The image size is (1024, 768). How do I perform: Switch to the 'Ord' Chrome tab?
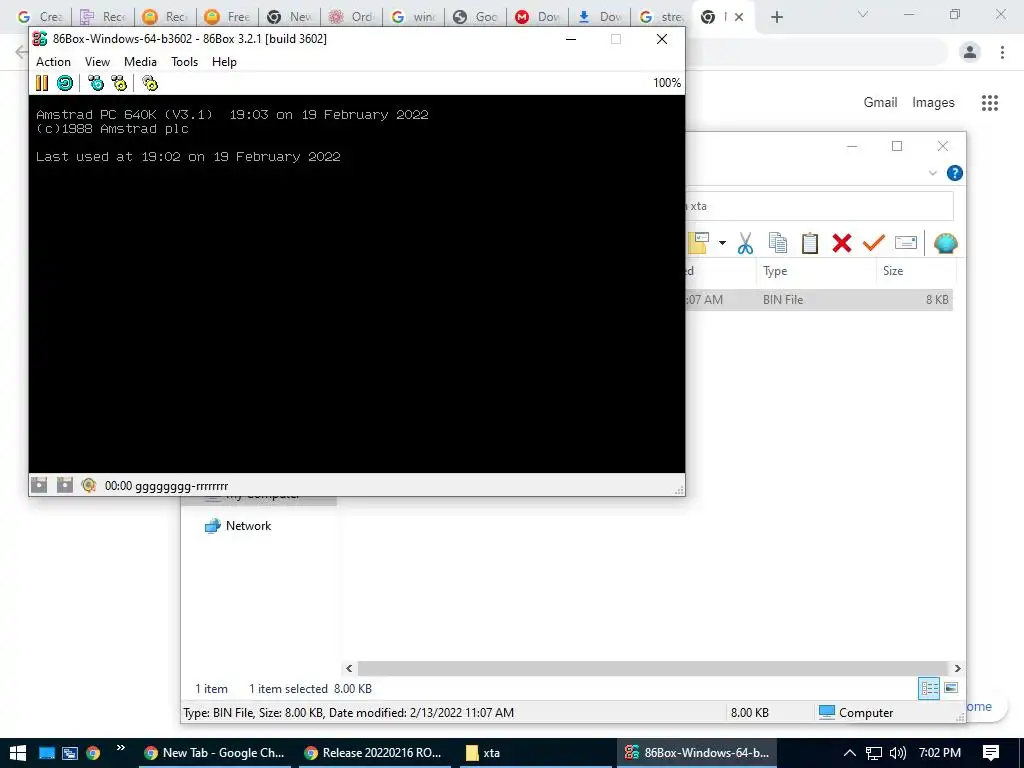point(353,17)
